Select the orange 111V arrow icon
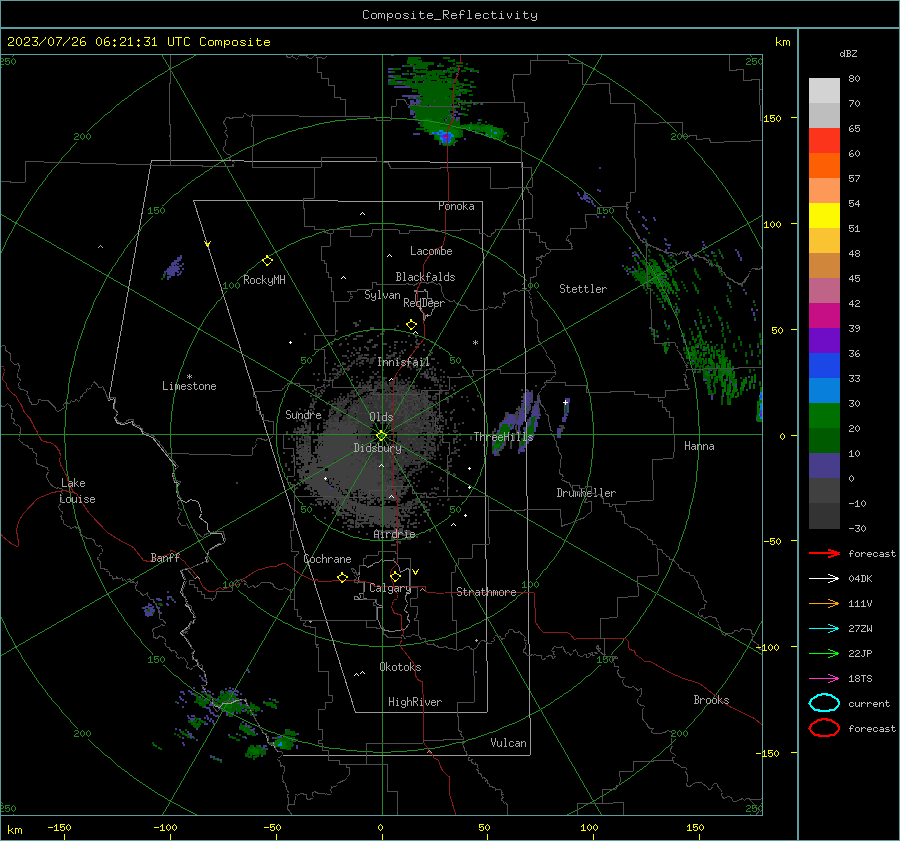Viewport: 900px width, 841px height. 824,603
